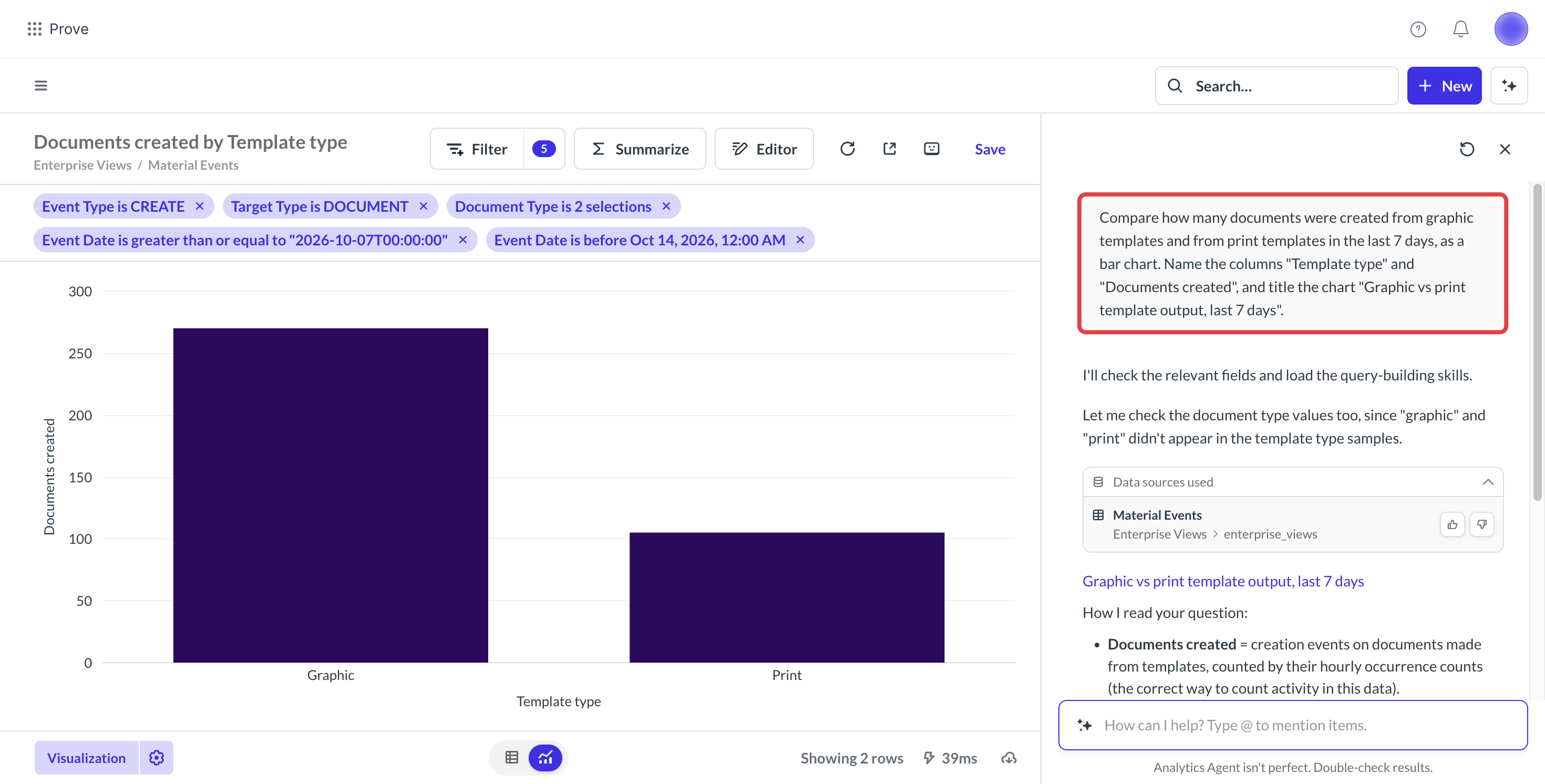Remove the Event Date greater than filter
1545x784 pixels.
click(462, 240)
